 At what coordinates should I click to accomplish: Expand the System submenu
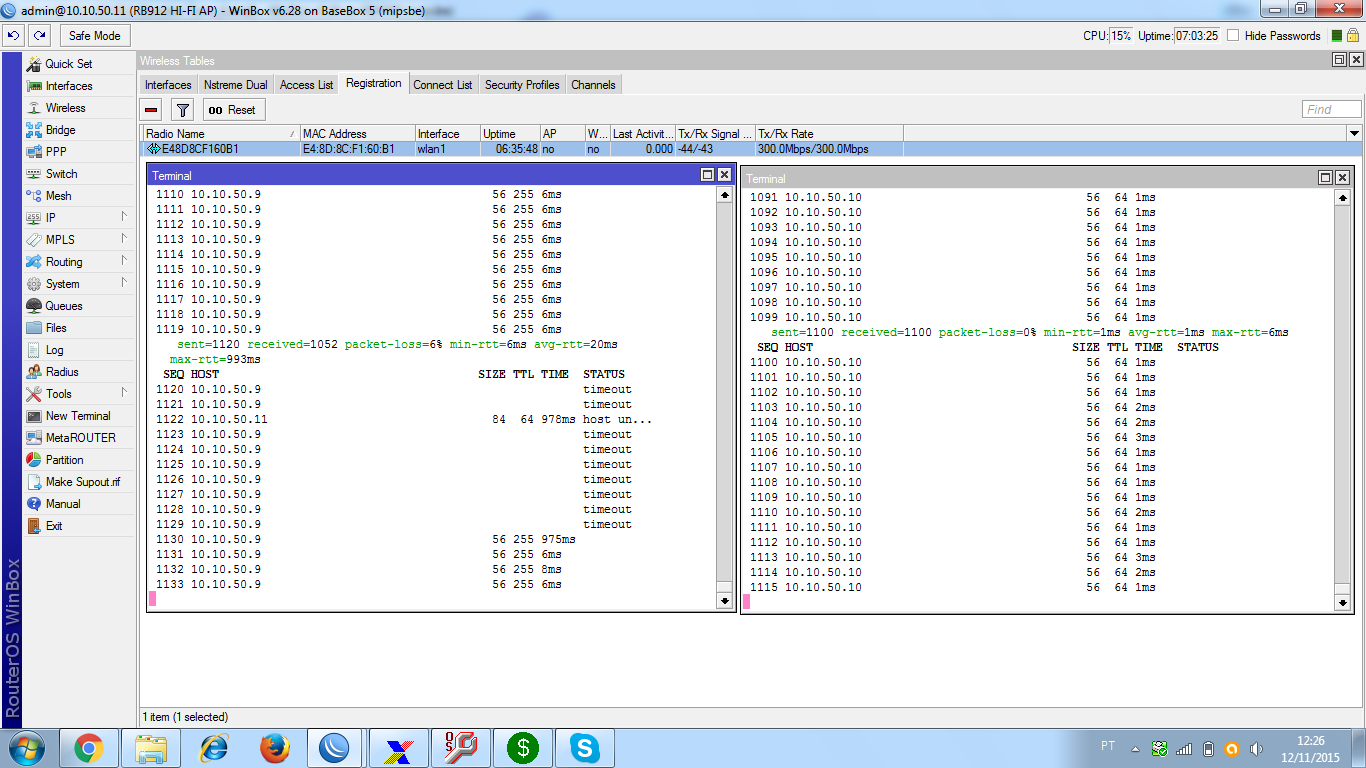(x=79, y=283)
